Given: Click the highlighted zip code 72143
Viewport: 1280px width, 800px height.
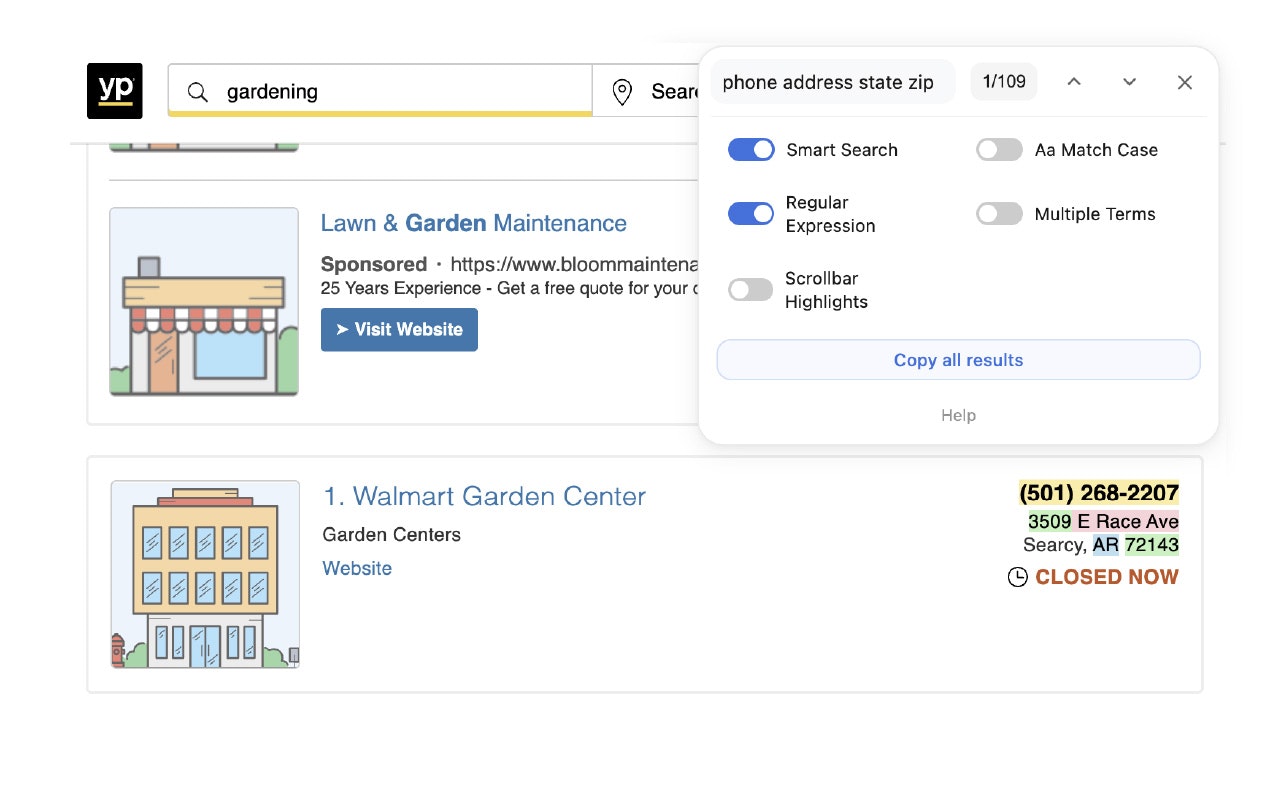Looking at the screenshot, I should pos(1152,545).
